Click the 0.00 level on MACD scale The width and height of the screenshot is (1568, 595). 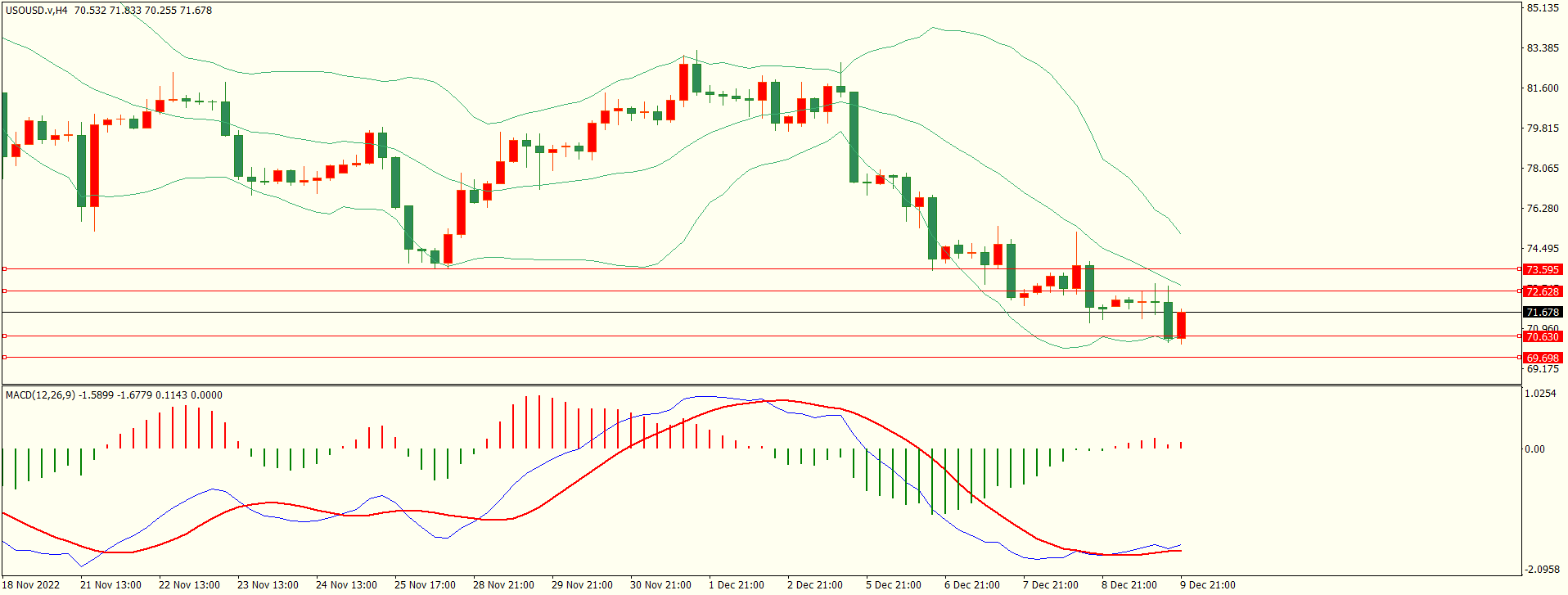(x=1534, y=449)
